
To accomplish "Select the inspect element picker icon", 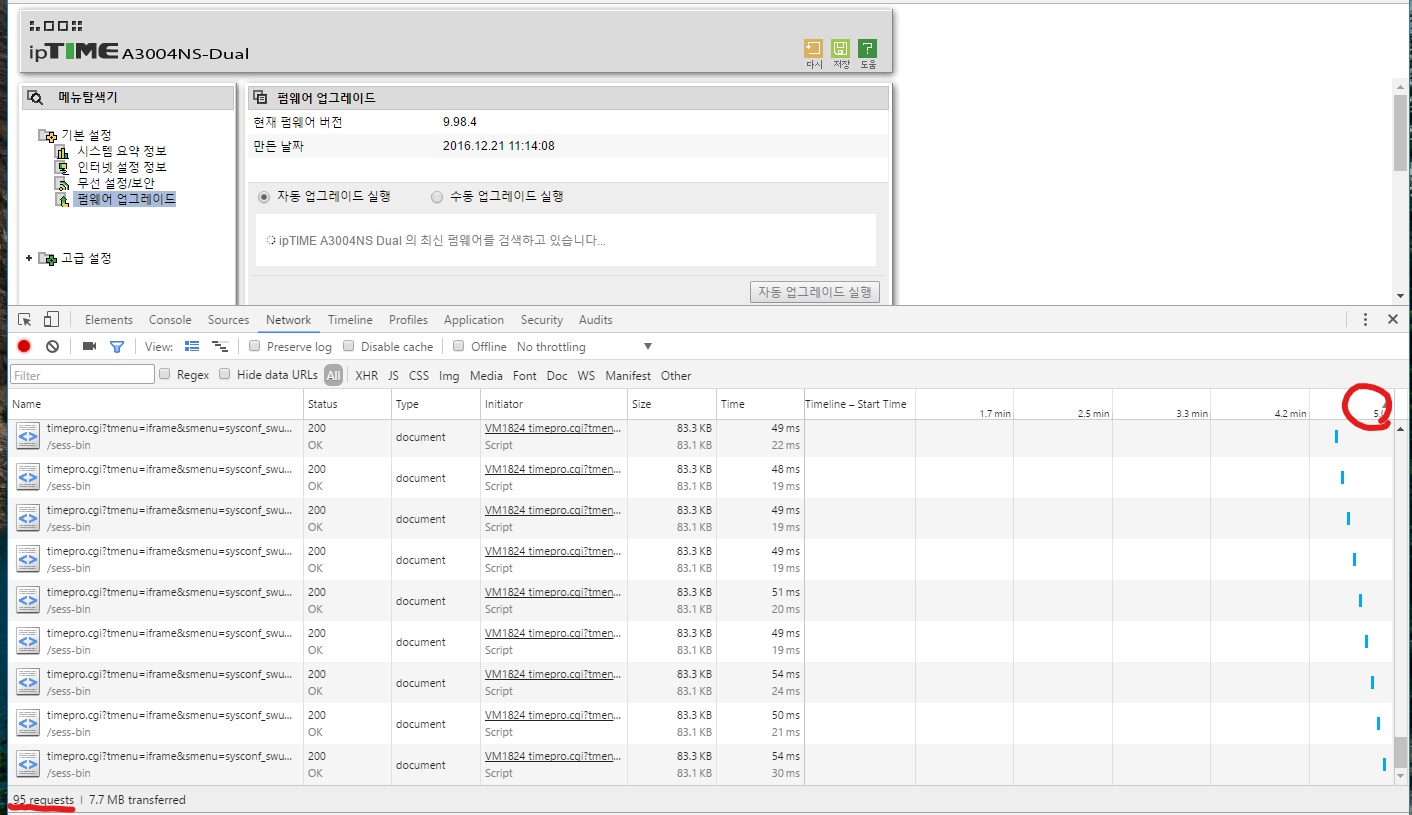I will click(x=25, y=320).
